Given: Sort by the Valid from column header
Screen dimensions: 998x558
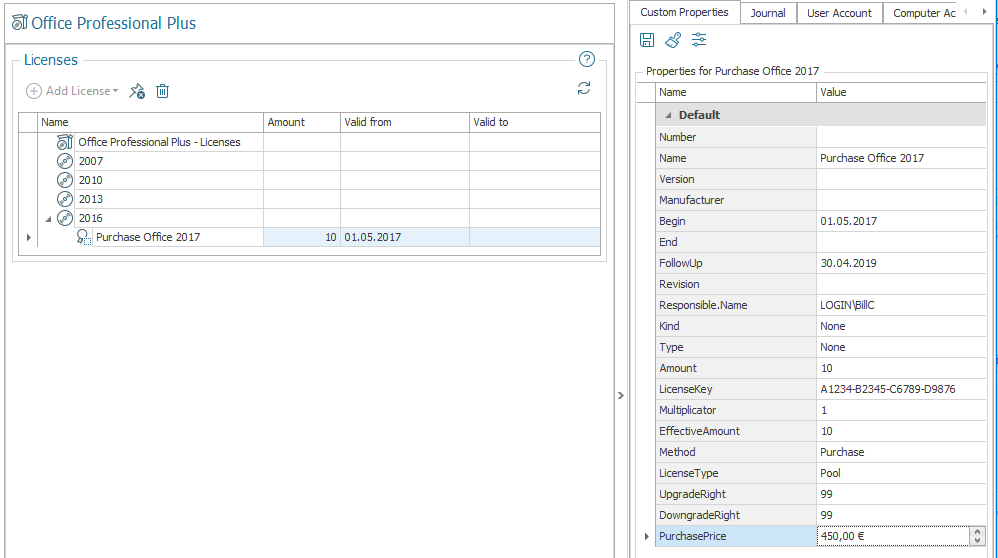Looking at the screenshot, I should click(x=405, y=122).
